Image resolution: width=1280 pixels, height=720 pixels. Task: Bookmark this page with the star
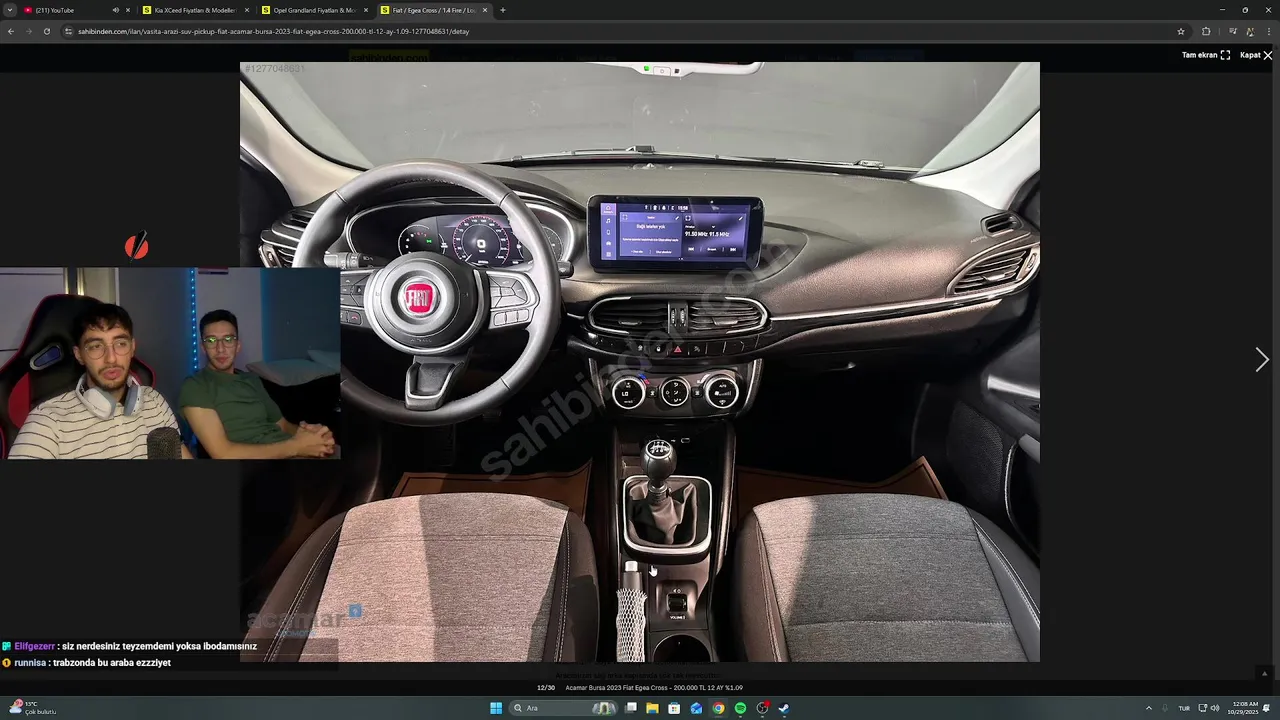1181,31
